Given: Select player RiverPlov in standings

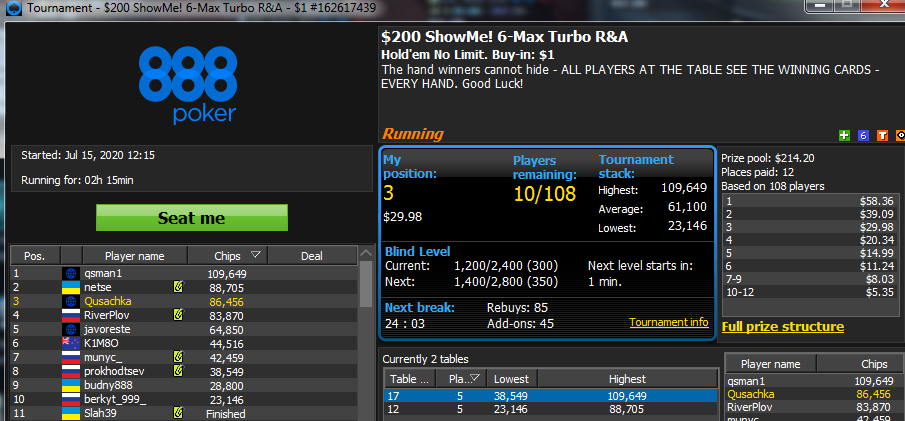Looking at the screenshot, I should click(x=184, y=315).
